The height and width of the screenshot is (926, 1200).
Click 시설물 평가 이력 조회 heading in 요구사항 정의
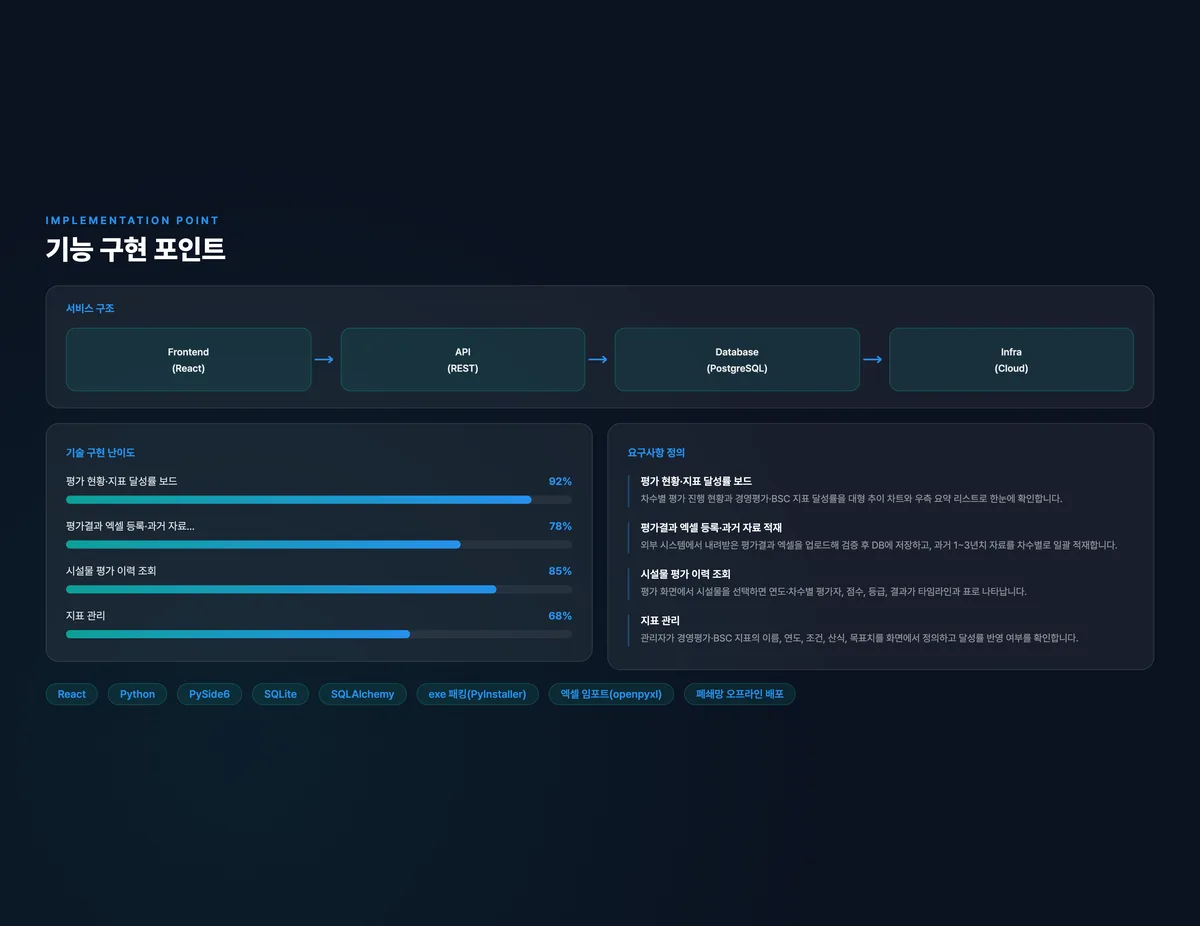tap(686, 574)
